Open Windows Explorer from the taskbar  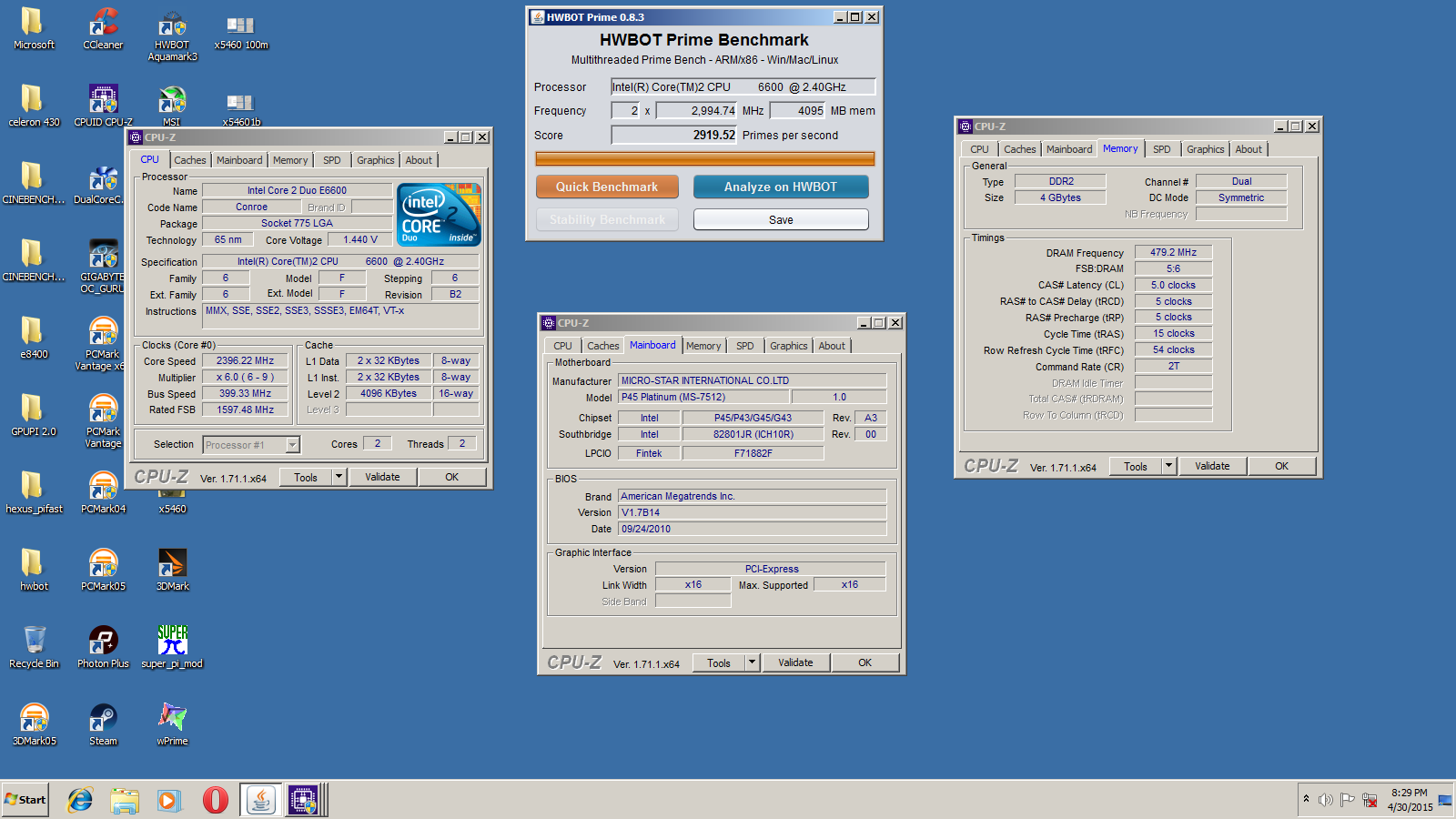coord(125,800)
